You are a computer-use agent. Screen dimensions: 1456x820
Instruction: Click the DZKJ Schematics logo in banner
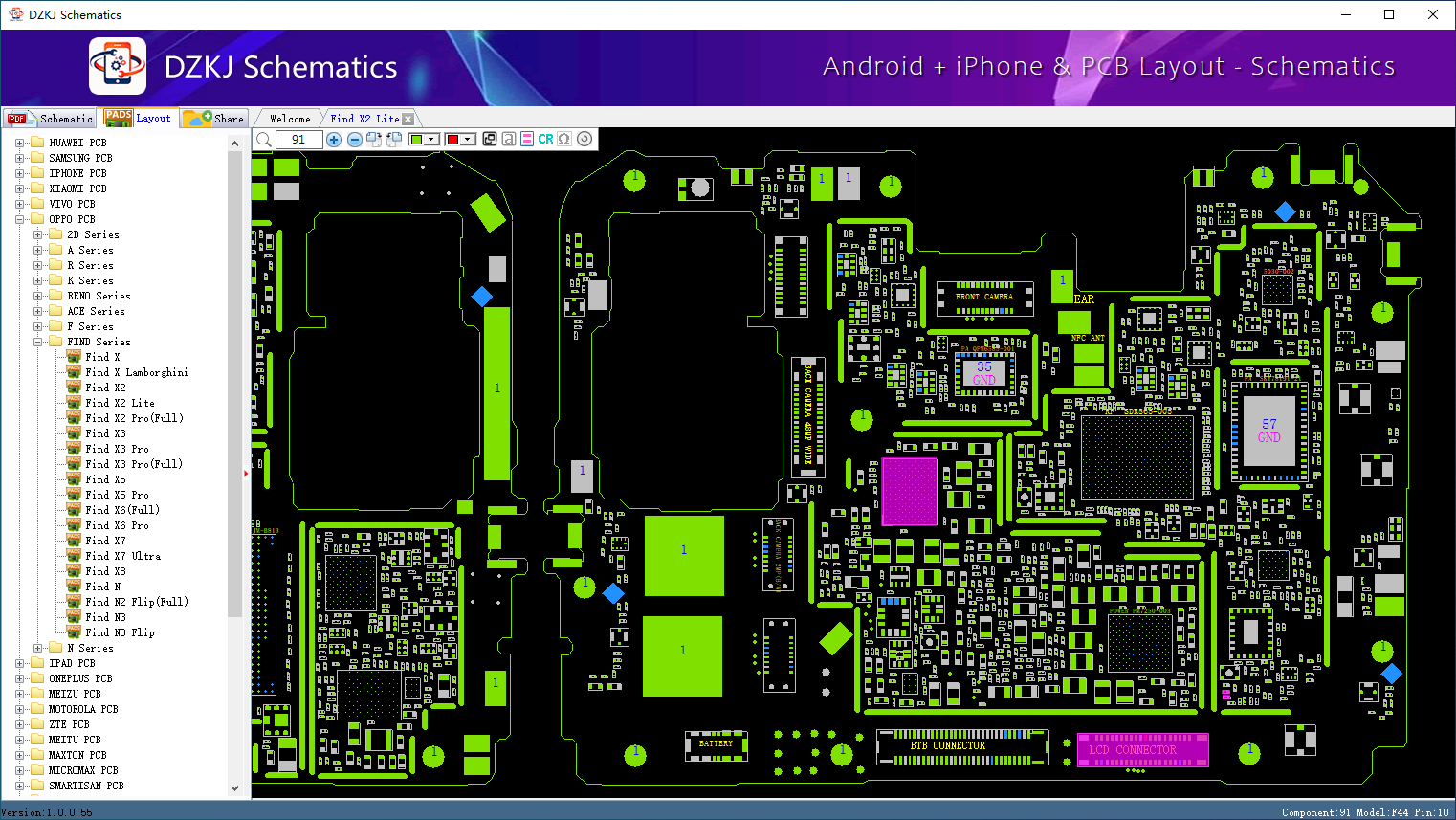click(118, 66)
